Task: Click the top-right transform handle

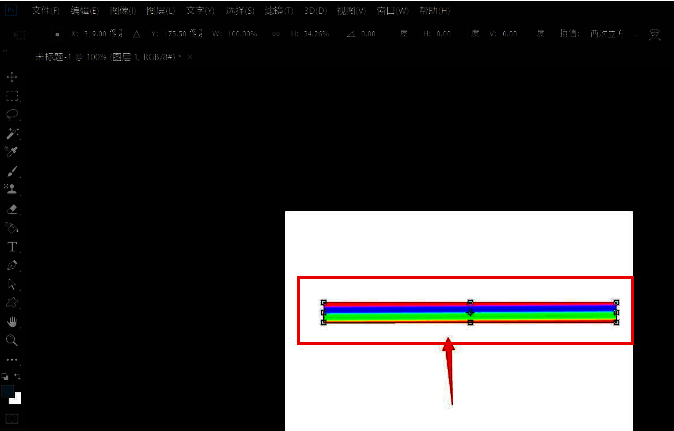Action: pyautogui.click(x=616, y=302)
